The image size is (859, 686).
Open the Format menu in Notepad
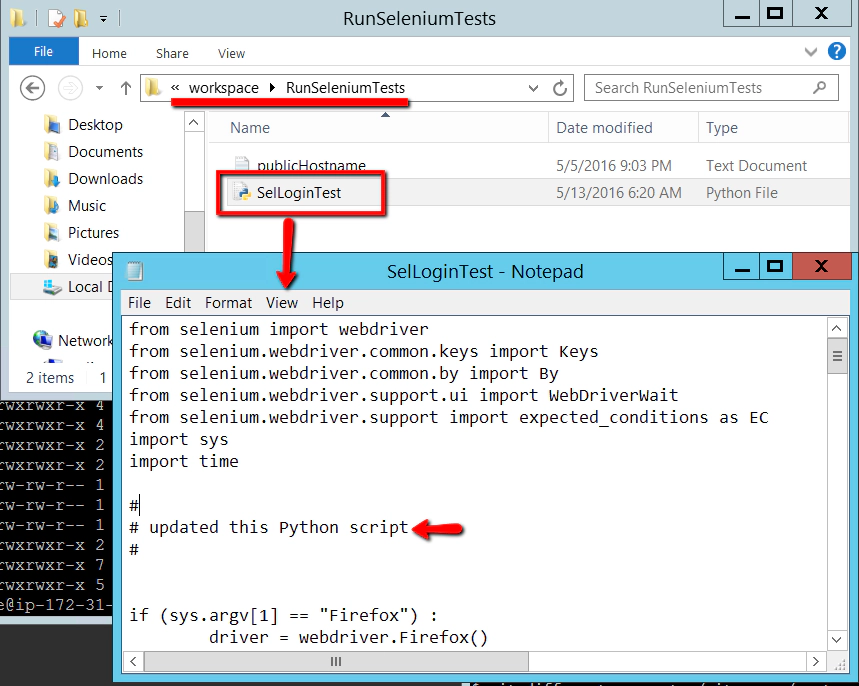coord(228,302)
